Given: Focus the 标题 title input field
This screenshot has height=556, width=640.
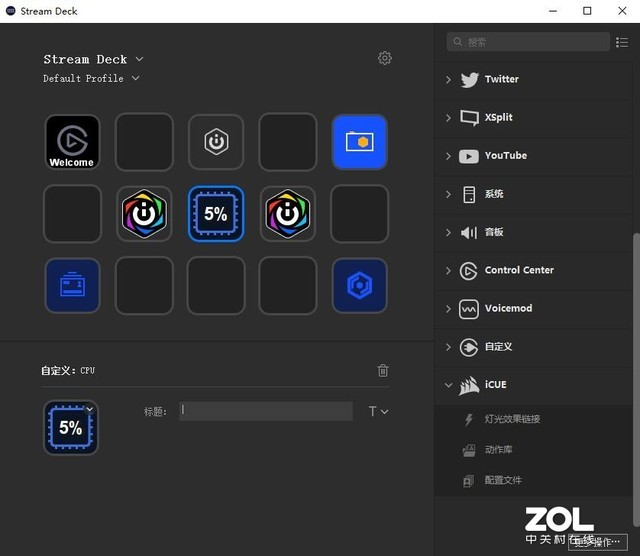Looking at the screenshot, I should (266, 411).
